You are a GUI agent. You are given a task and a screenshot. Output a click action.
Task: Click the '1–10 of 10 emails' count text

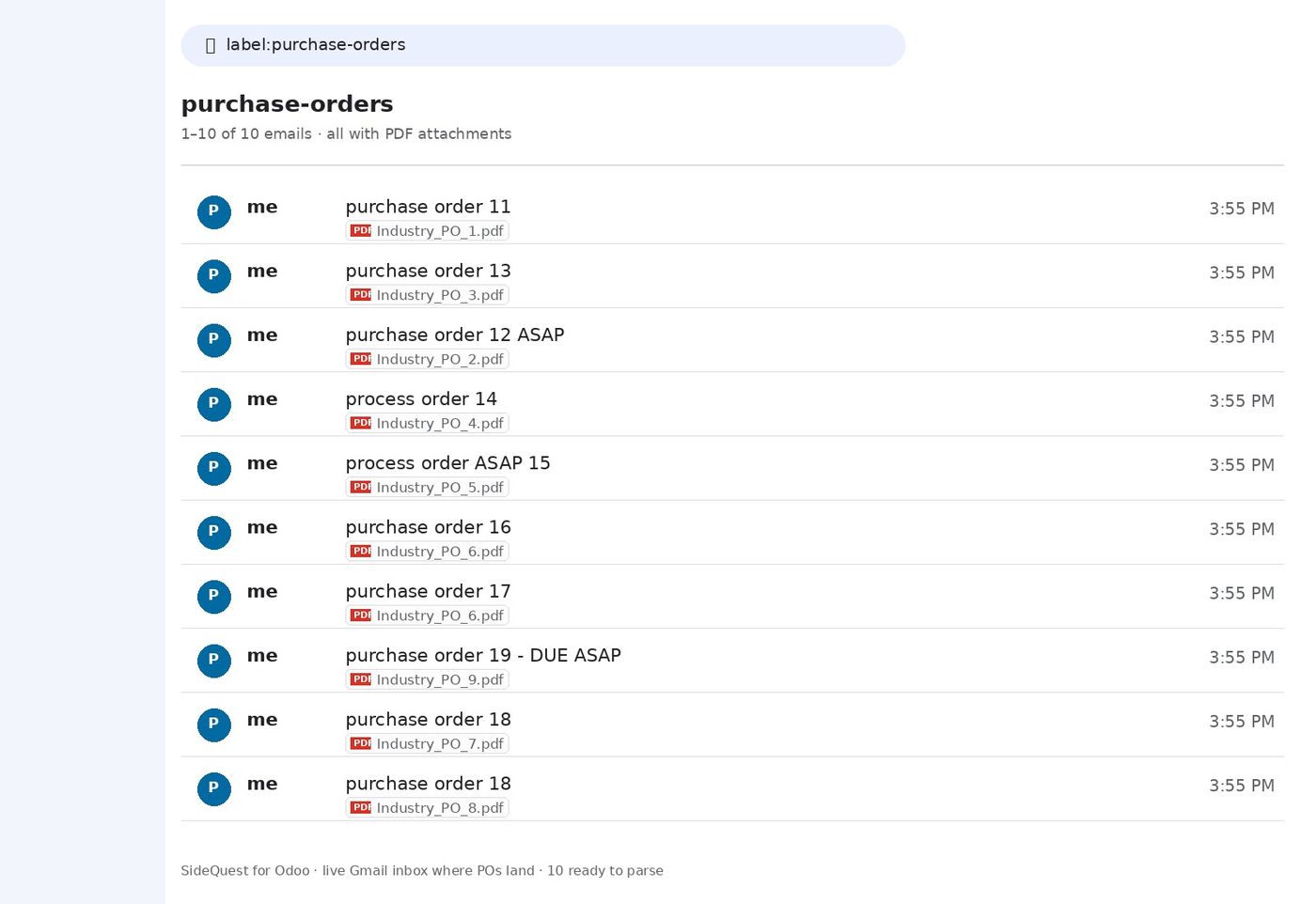point(246,133)
